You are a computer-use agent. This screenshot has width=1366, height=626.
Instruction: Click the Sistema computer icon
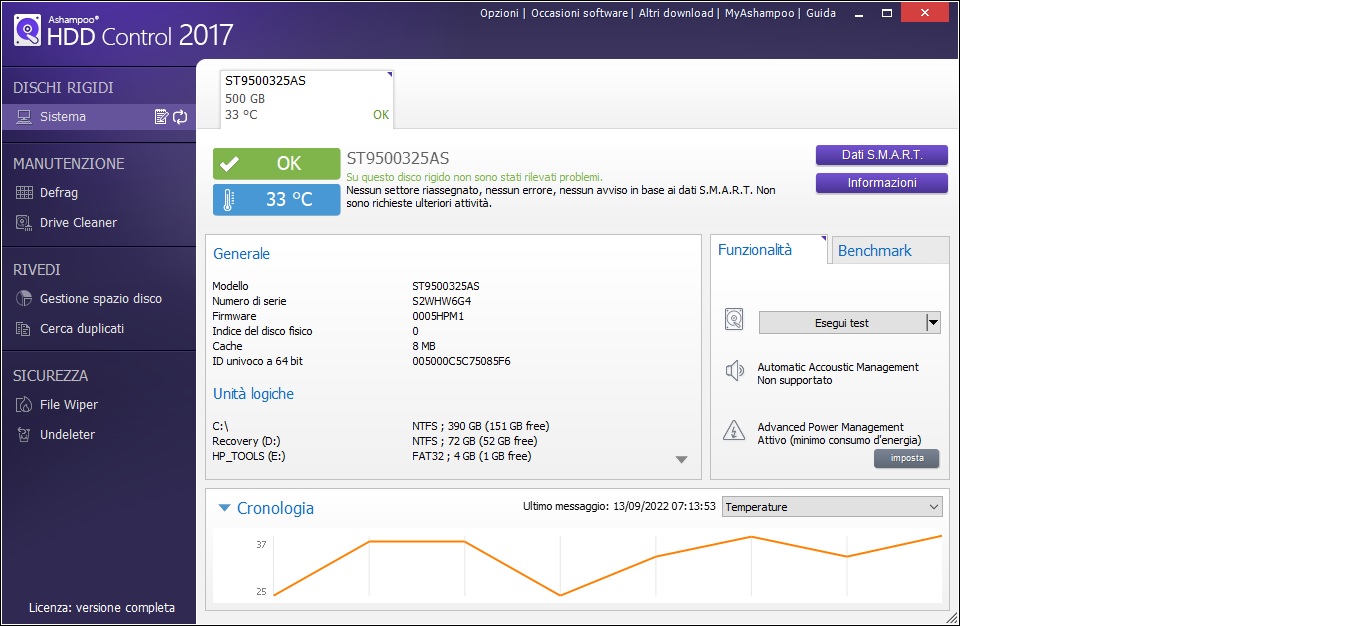pyautogui.click(x=23, y=117)
